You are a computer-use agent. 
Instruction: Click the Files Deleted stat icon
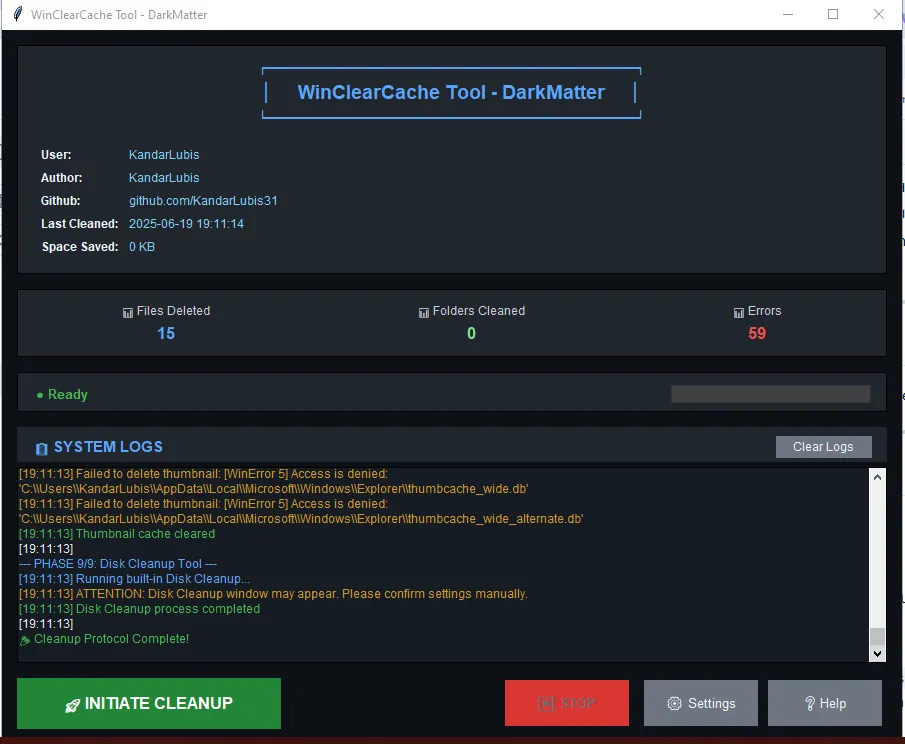click(127, 311)
